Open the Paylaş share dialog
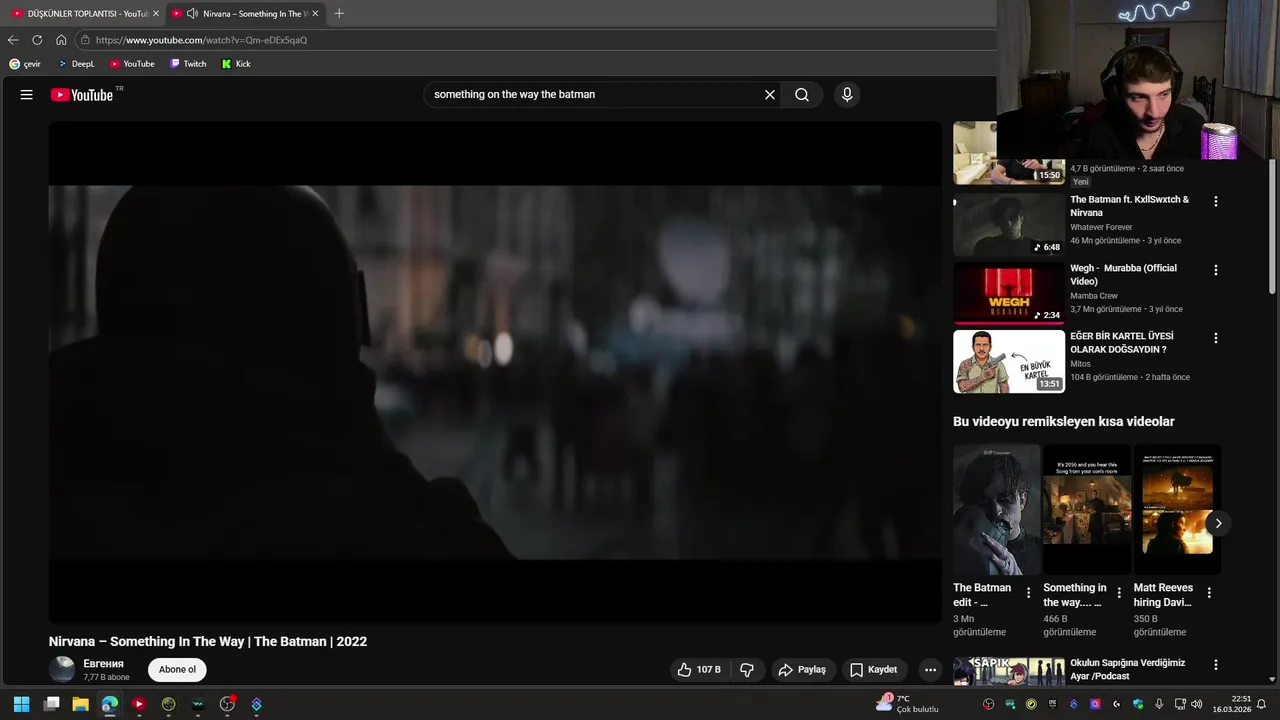This screenshot has width=1280, height=720. [x=802, y=669]
